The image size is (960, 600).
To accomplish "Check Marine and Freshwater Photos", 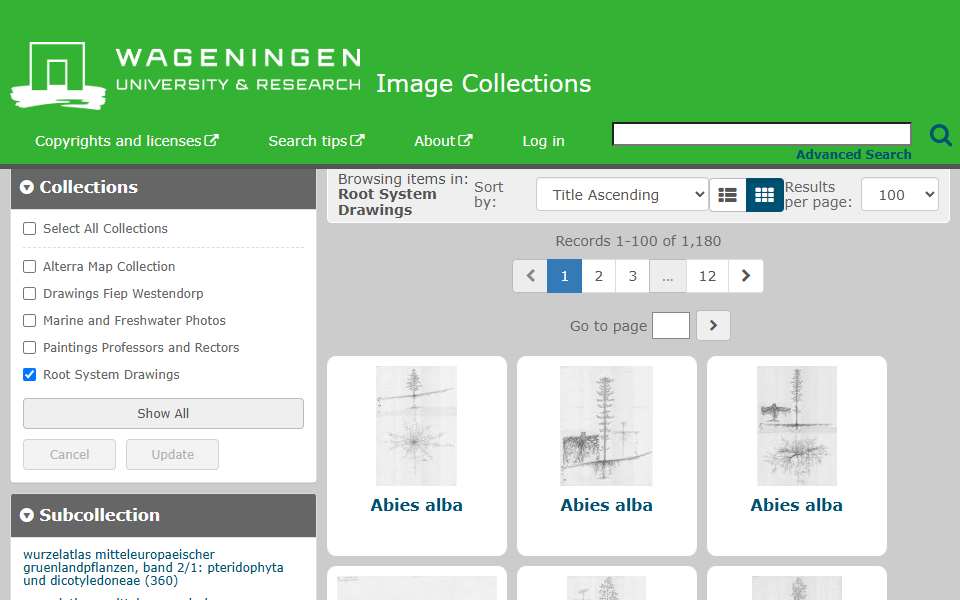I will coord(29,320).
